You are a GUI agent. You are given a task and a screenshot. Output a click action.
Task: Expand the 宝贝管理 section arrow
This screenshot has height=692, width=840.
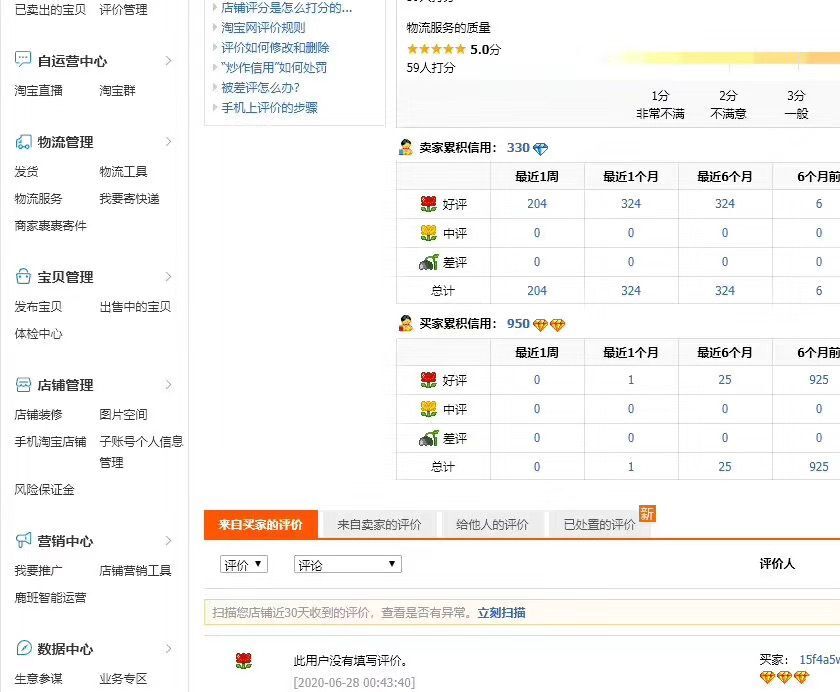[169, 276]
